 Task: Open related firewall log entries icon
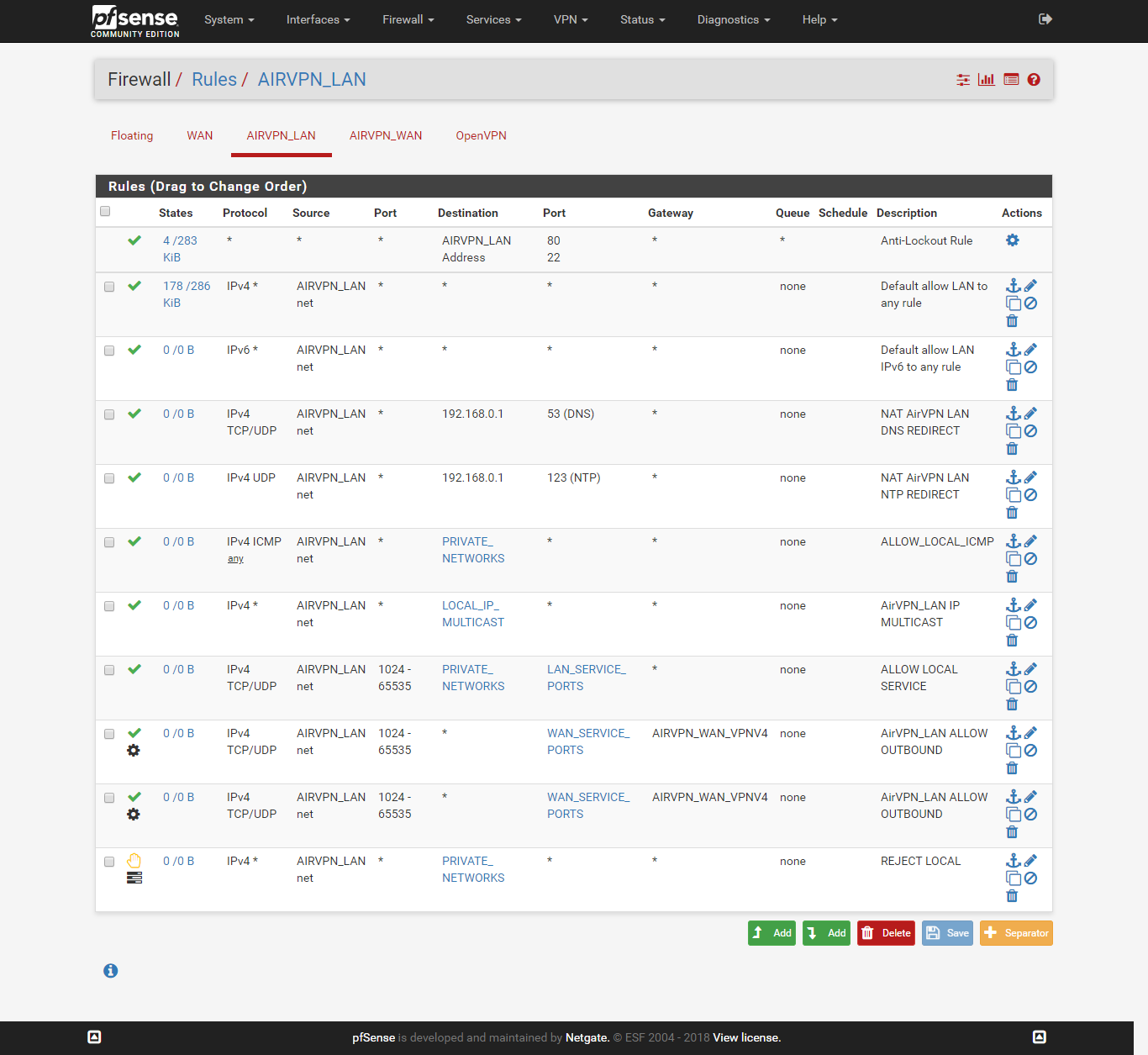(1011, 80)
